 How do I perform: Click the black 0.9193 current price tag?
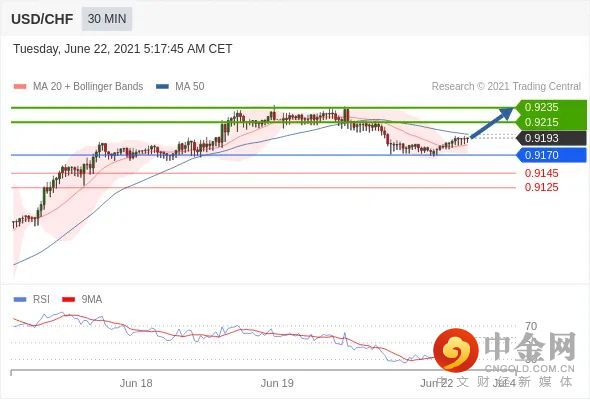(551, 138)
